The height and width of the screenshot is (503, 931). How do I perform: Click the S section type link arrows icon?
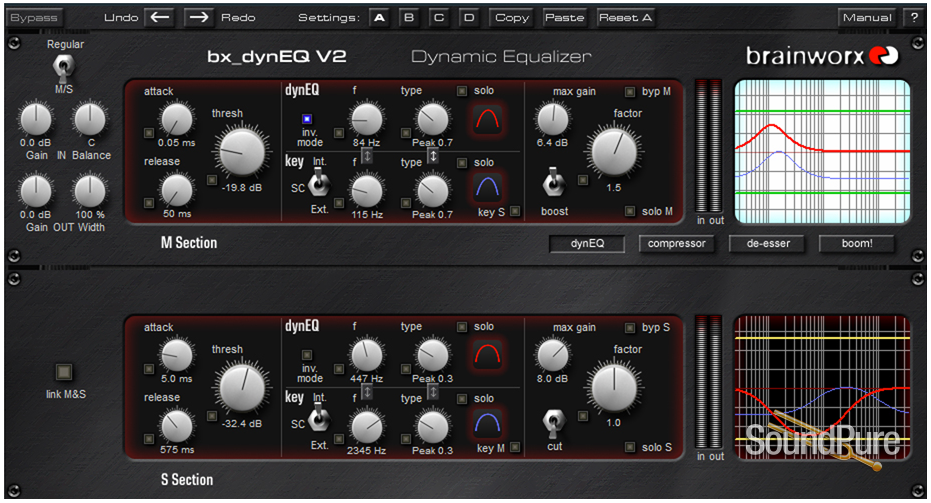click(x=433, y=392)
